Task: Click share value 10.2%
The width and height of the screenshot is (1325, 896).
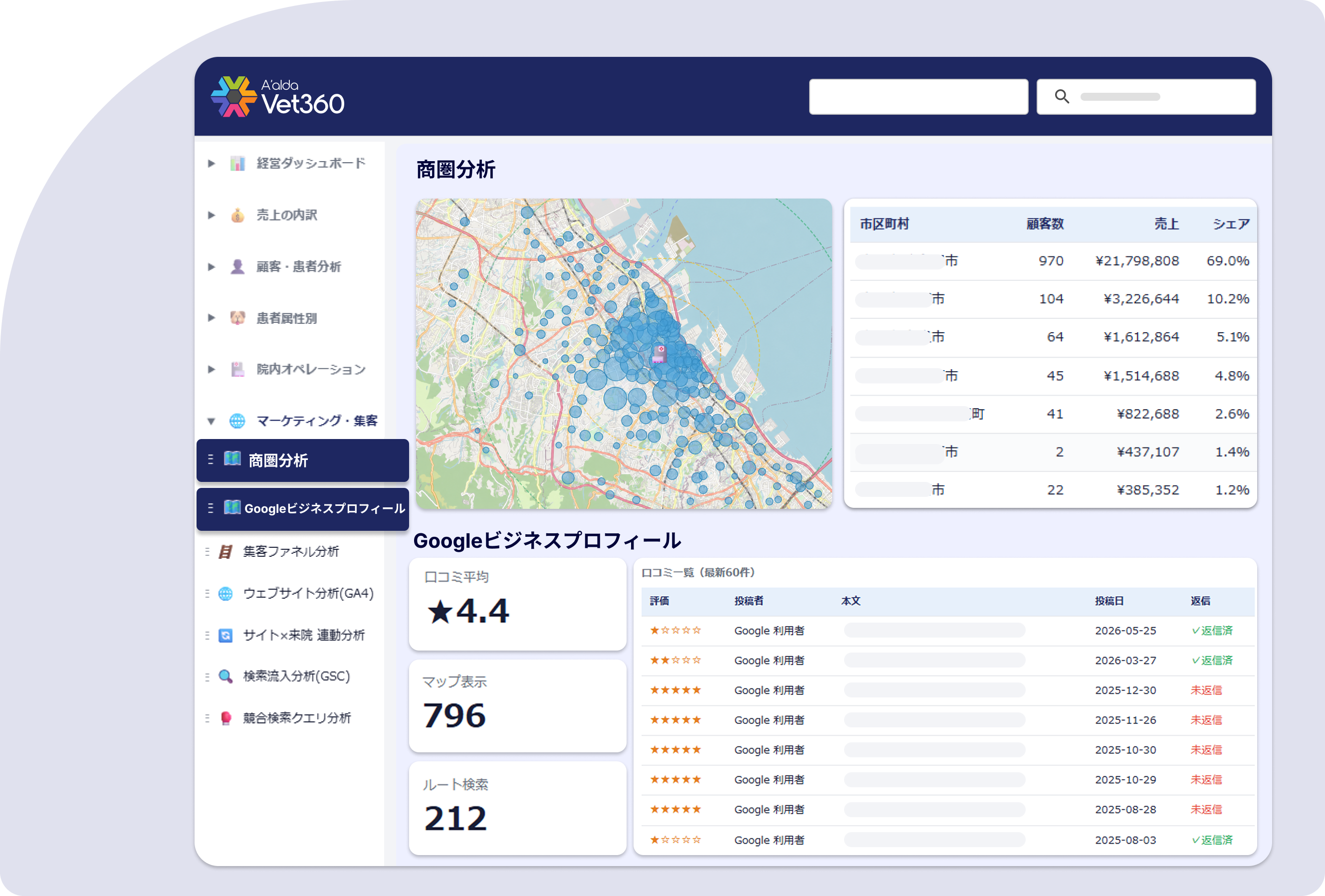Action: [x=1228, y=299]
